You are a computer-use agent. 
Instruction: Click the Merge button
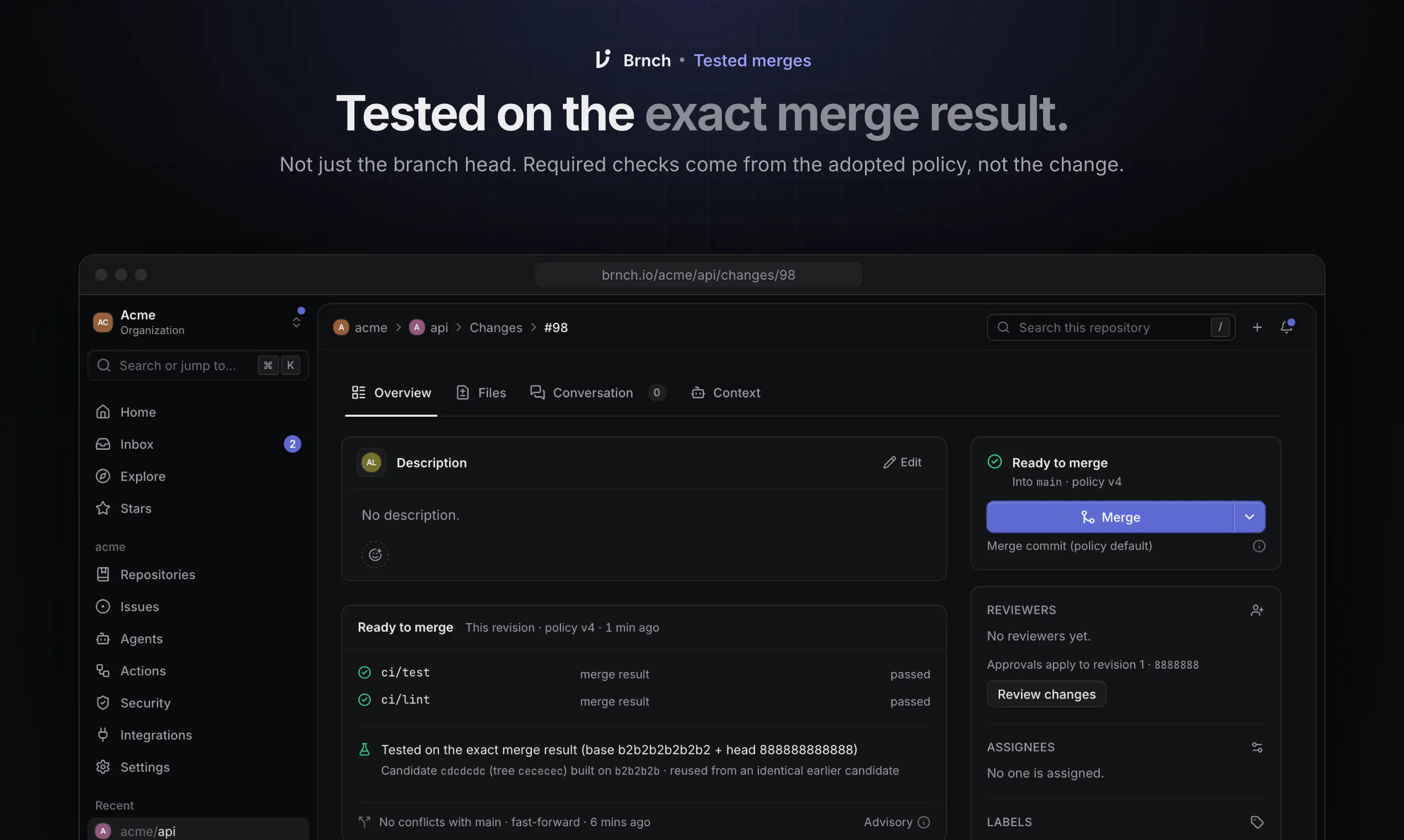1110,517
